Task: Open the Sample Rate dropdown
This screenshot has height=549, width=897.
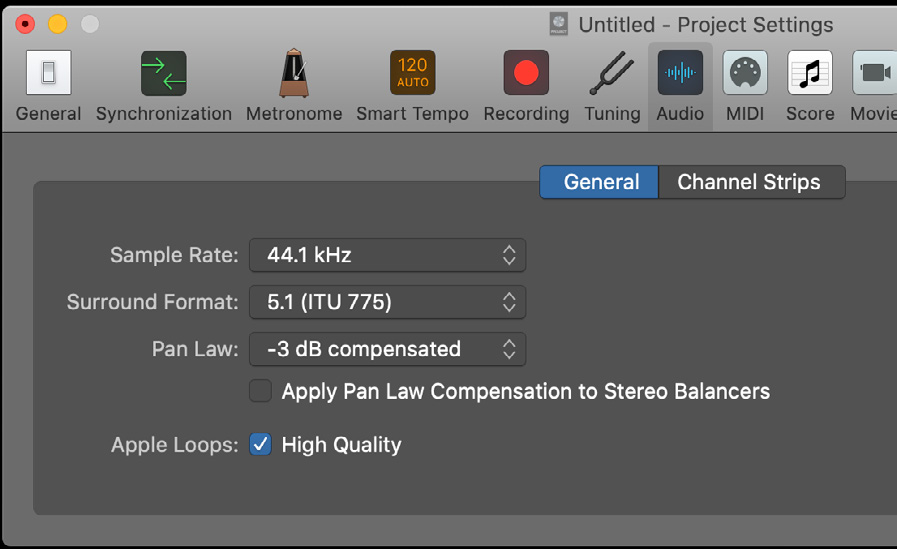Action: click(x=387, y=255)
